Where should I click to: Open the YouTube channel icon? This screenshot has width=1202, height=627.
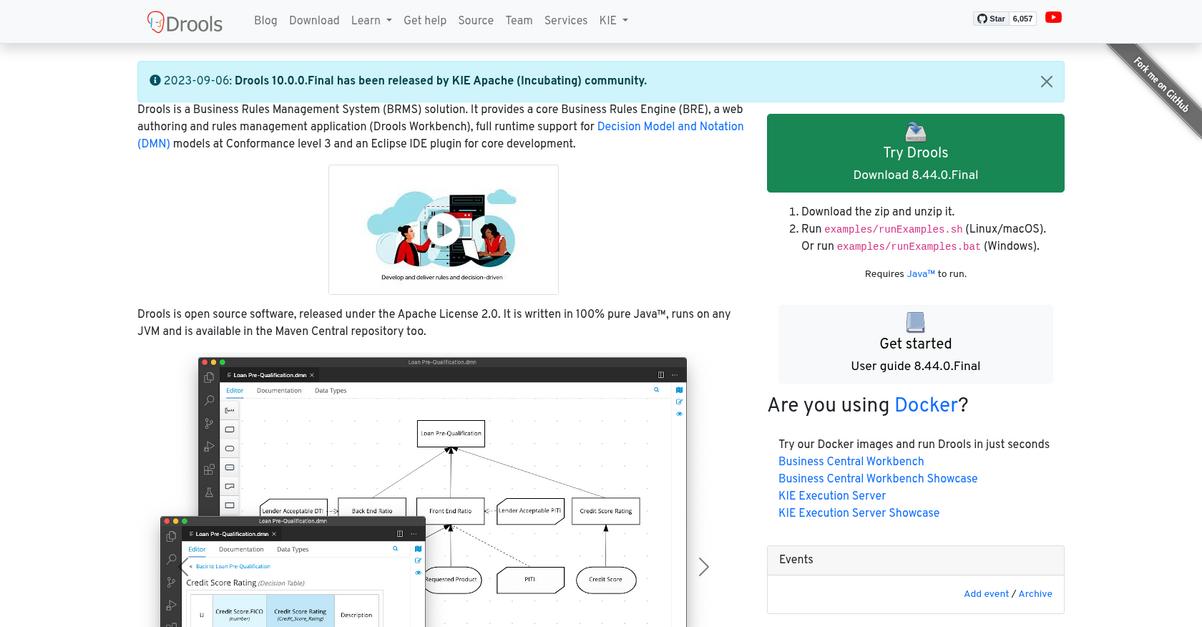point(1053,18)
